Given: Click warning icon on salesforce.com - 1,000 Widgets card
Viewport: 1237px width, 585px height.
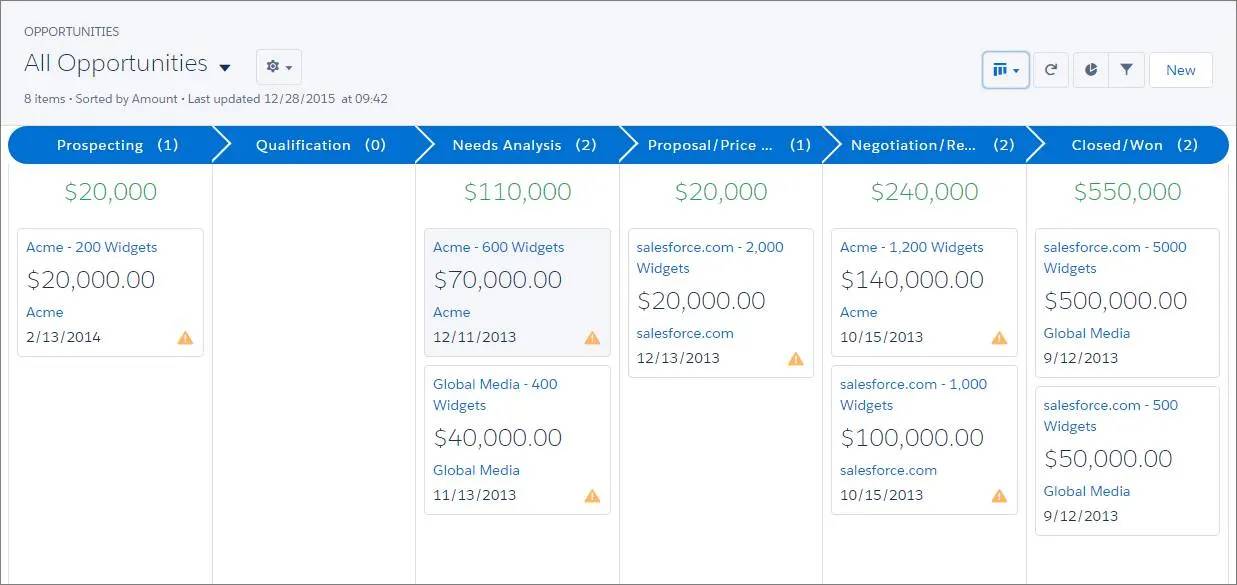Looking at the screenshot, I should pyautogui.click(x=999, y=495).
